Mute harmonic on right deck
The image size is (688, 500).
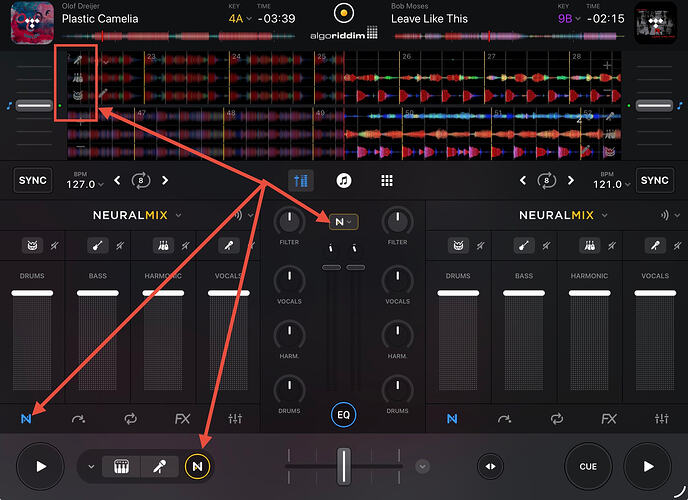pyautogui.click(x=612, y=246)
